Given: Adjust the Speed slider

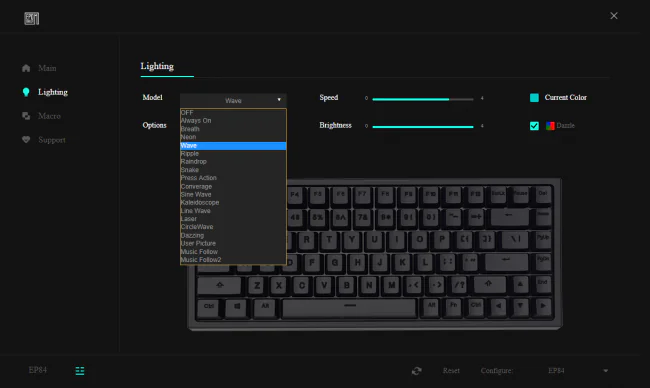Looking at the screenshot, I should click(x=423, y=99).
